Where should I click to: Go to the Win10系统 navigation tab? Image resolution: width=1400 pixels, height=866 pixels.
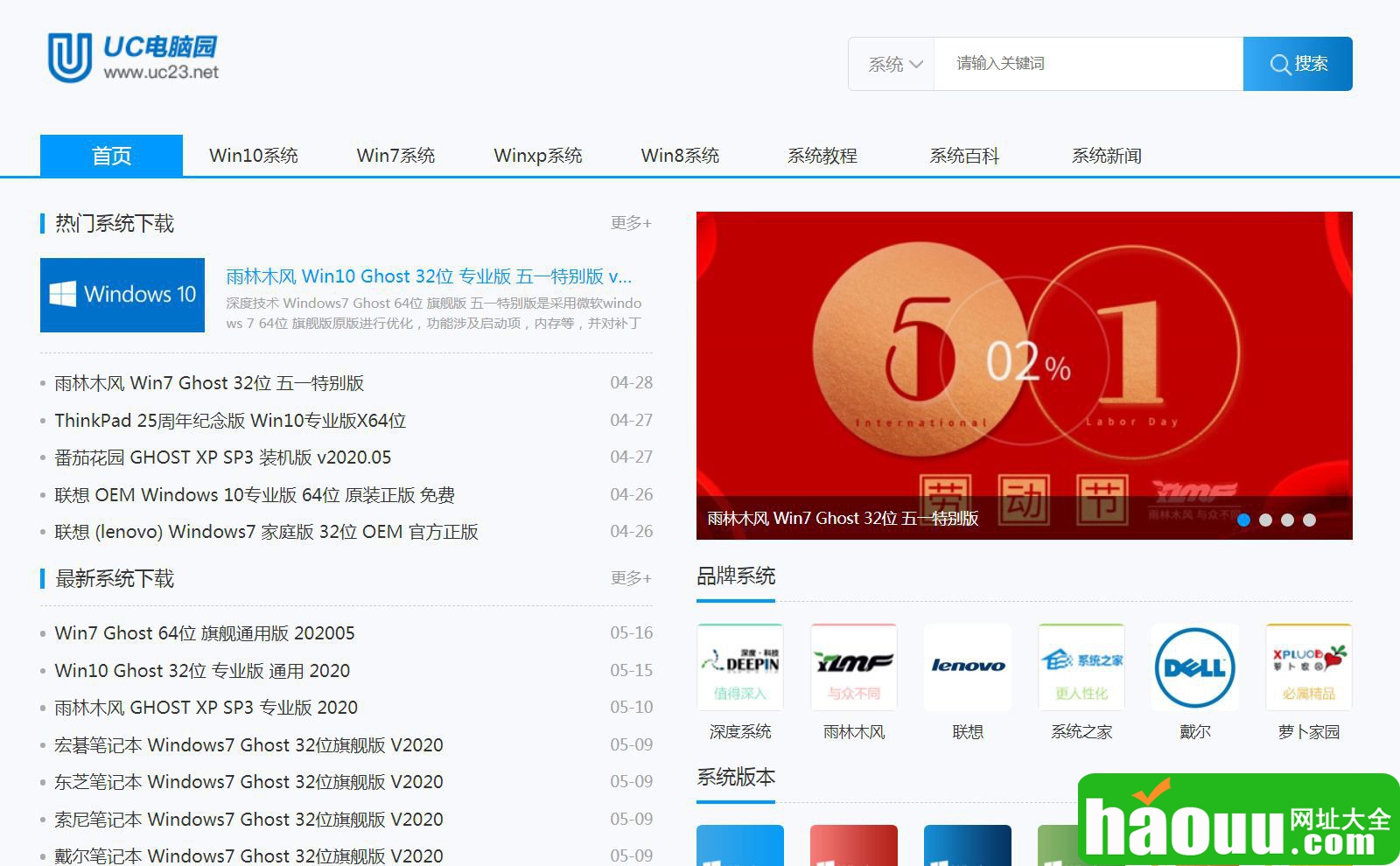pos(254,156)
